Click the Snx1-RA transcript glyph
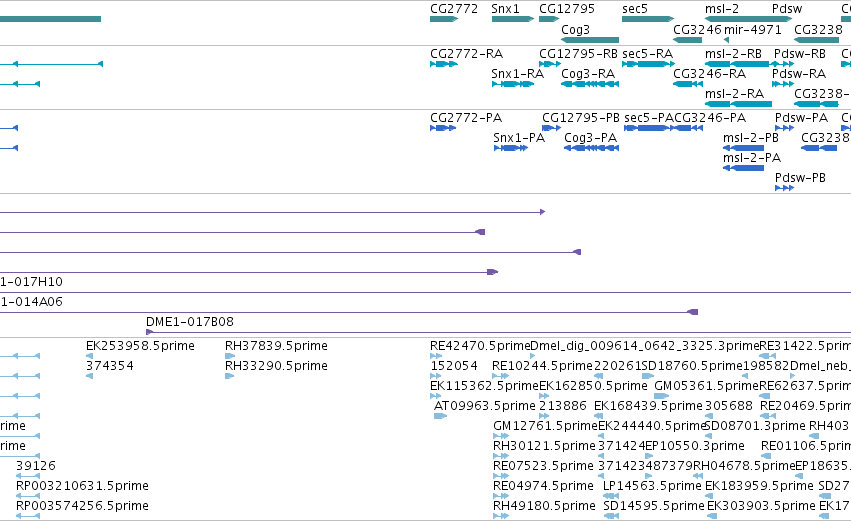 click(513, 84)
